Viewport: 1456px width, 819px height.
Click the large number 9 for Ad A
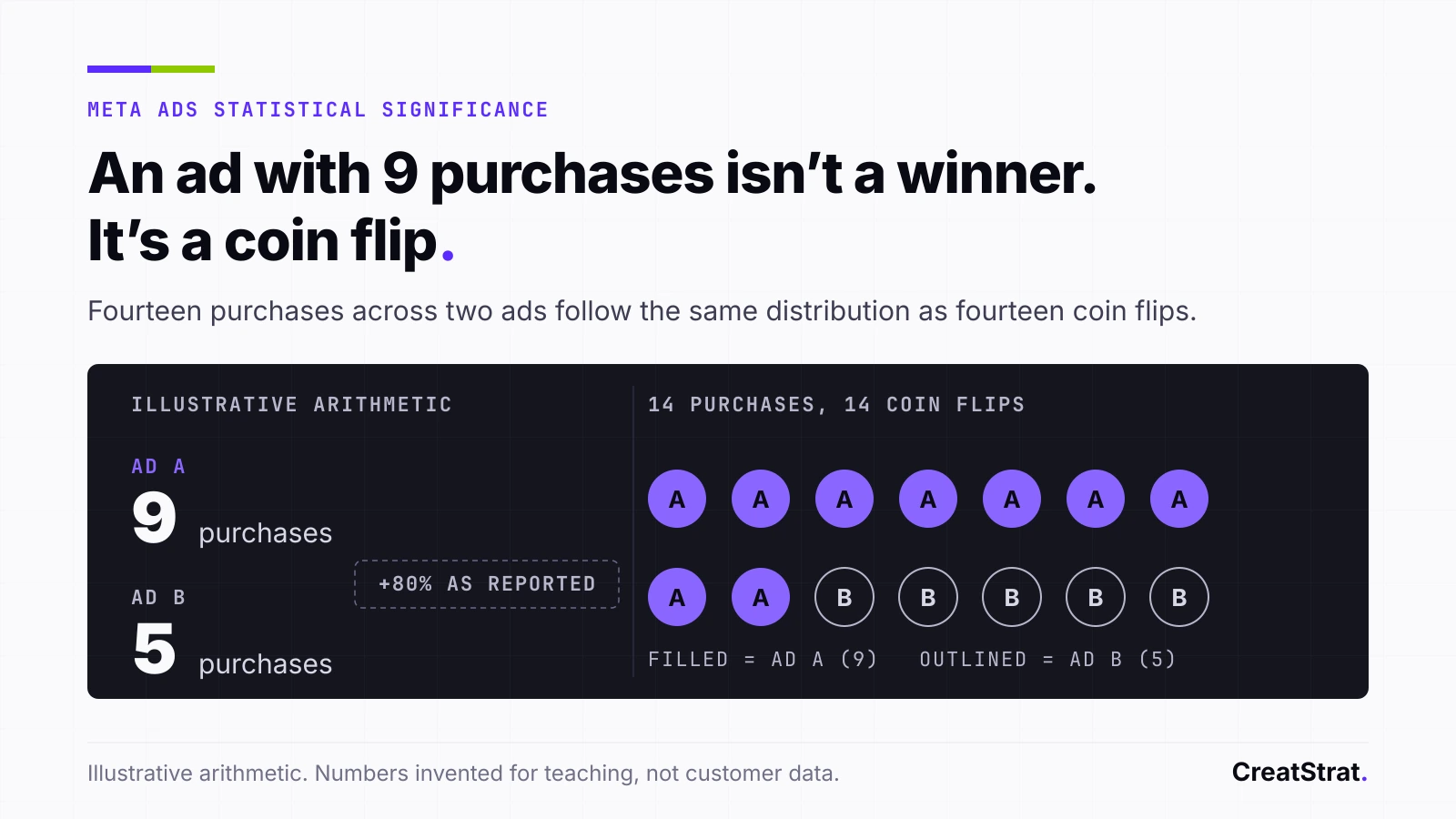[154, 517]
